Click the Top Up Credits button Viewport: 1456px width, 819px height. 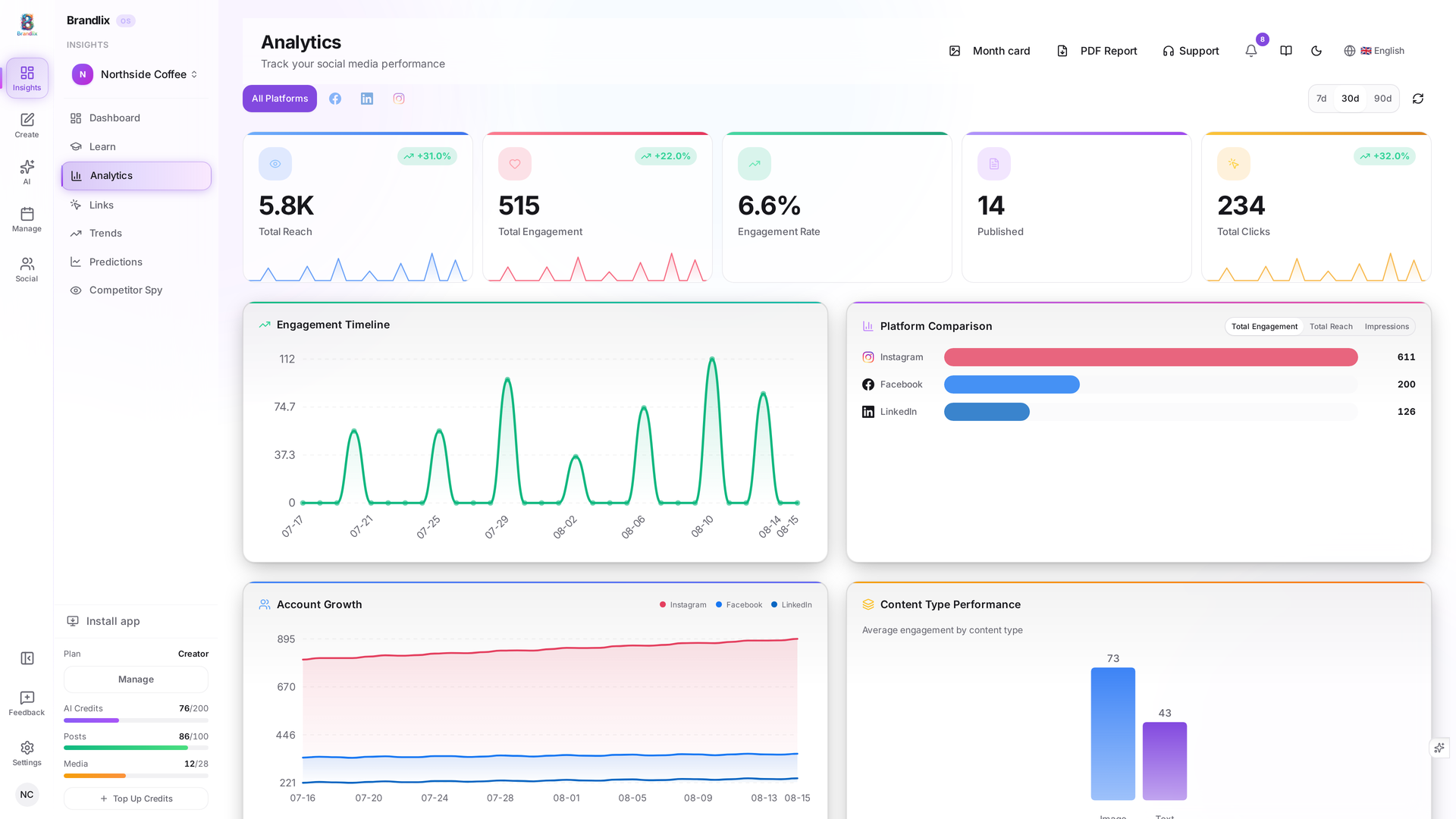136,799
